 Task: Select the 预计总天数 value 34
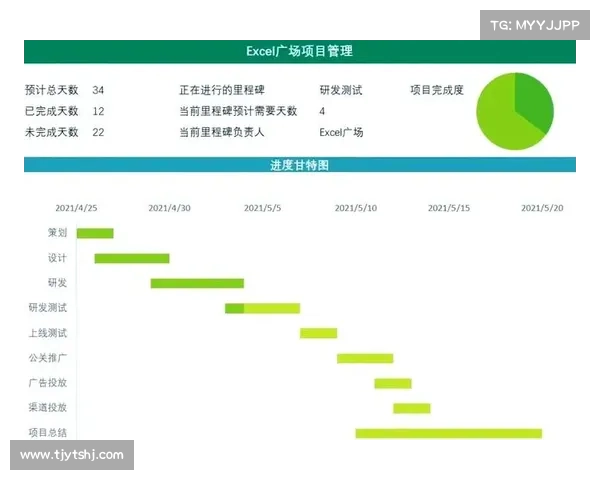pyautogui.click(x=98, y=90)
